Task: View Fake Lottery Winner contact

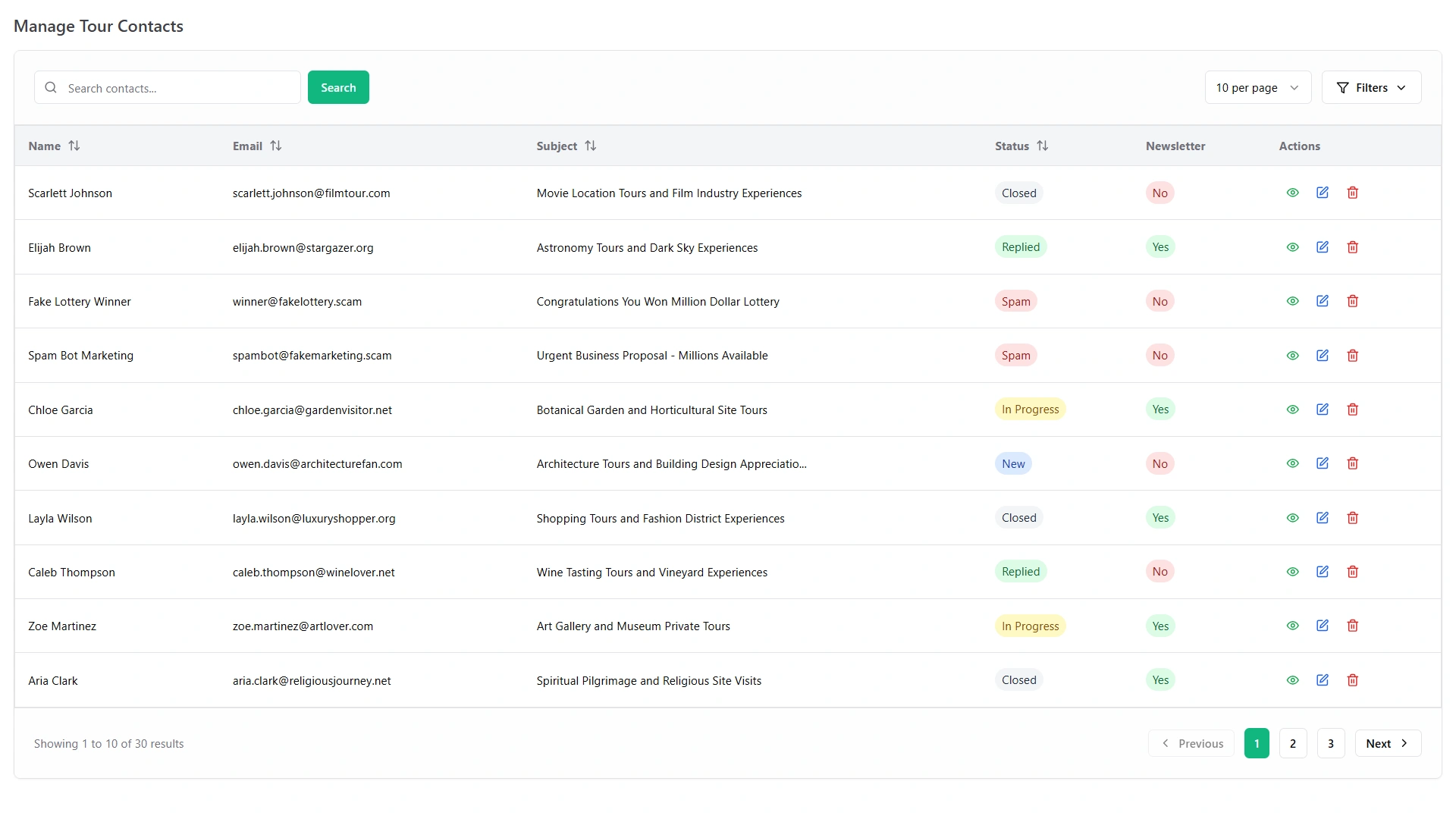Action: 1293,301
